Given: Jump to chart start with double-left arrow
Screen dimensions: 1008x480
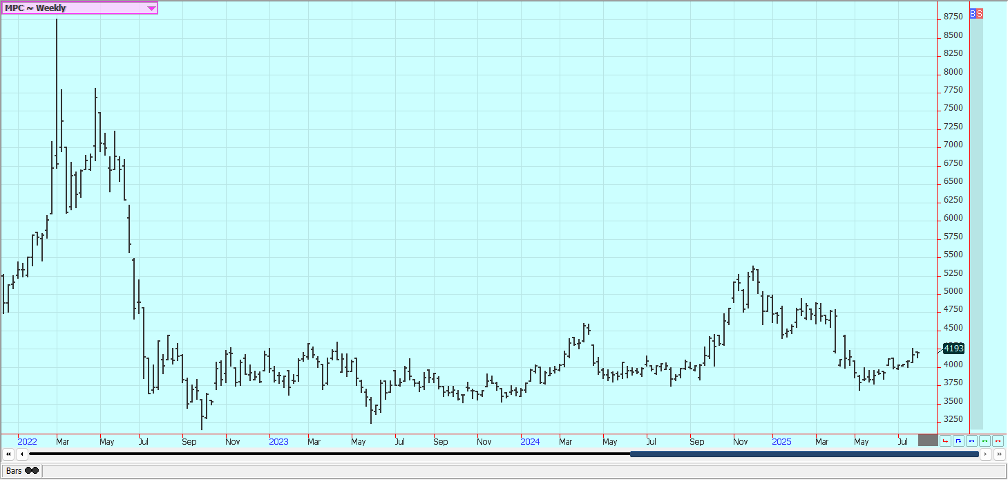Looking at the screenshot, I should click(x=9, y=454).
